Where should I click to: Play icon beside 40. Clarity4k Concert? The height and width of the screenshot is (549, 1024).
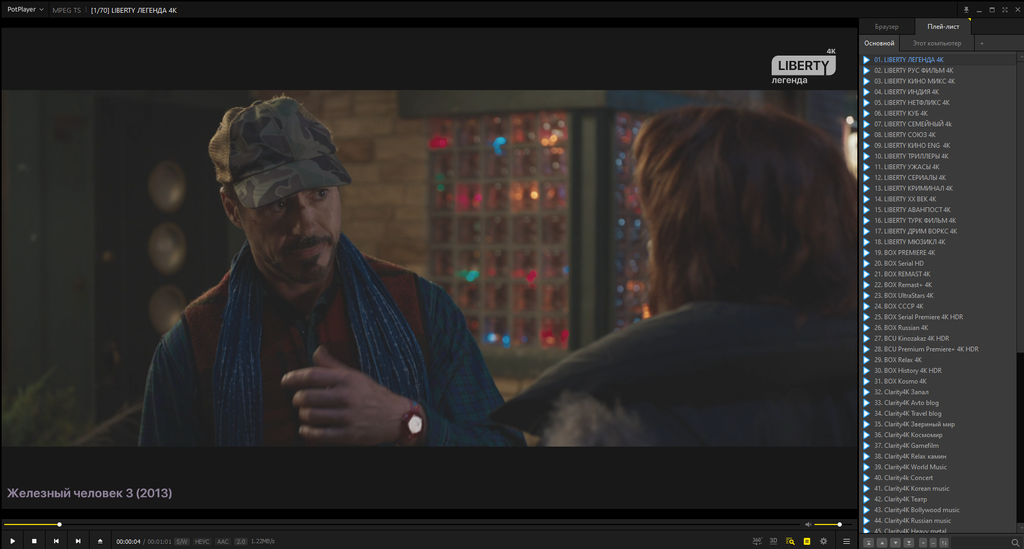point(867,478)
